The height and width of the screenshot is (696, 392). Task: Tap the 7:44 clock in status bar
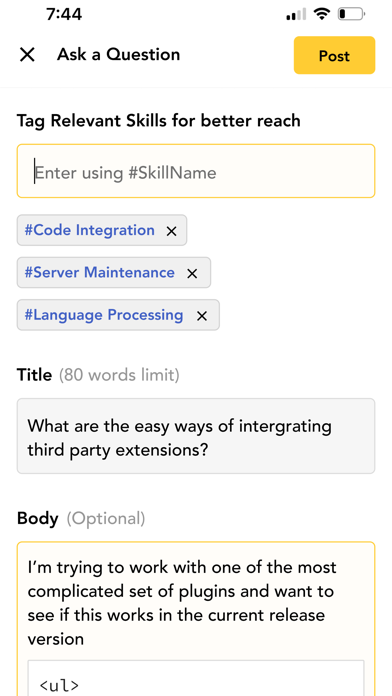click(64, 14)
